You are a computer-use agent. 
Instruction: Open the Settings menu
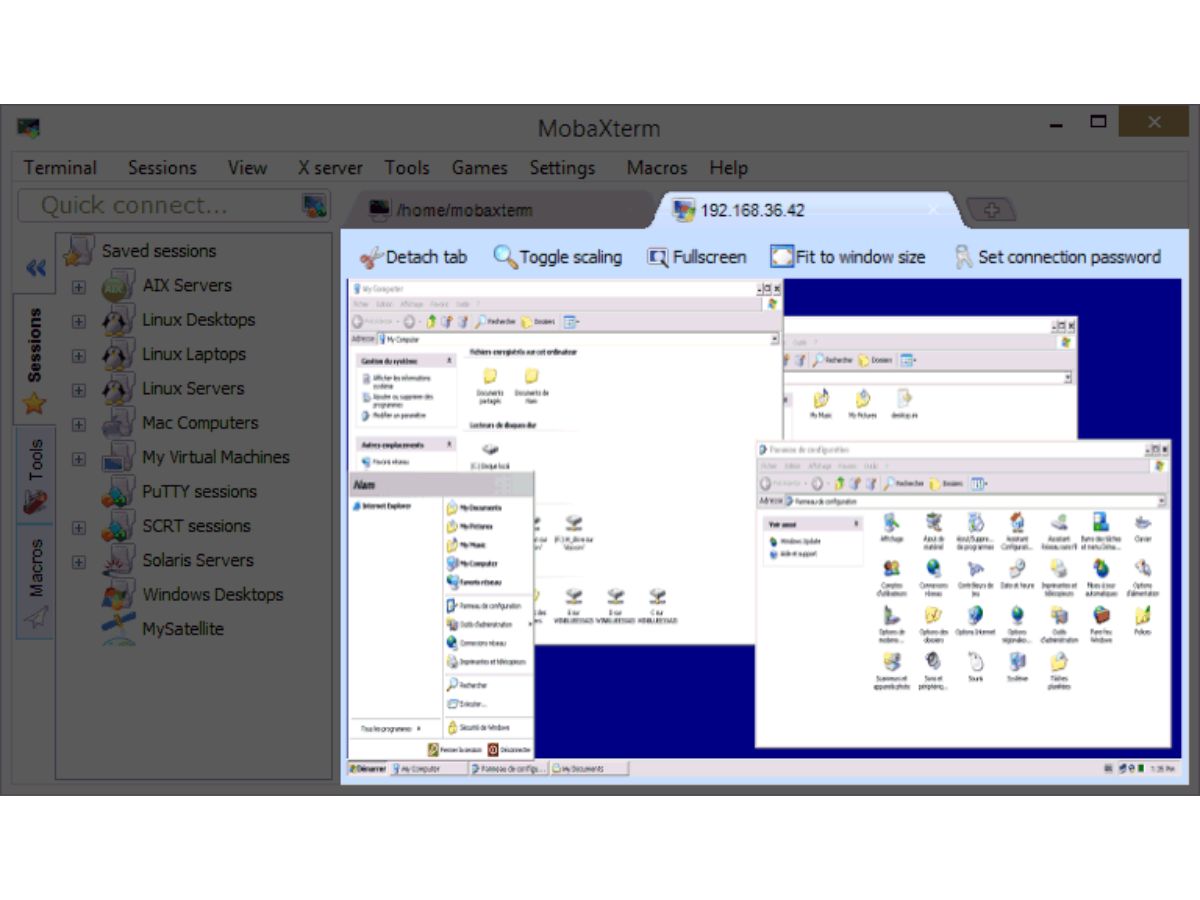click(562, 168)
